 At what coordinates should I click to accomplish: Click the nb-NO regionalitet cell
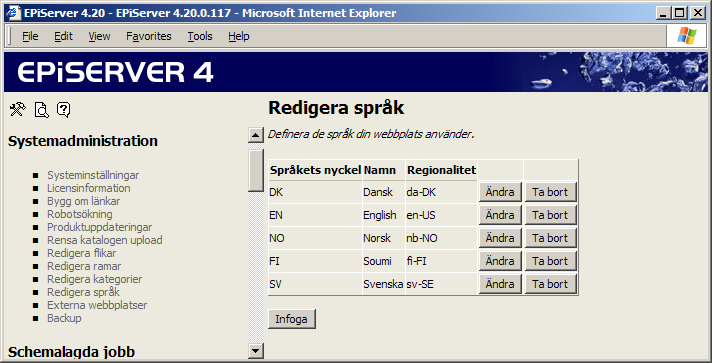[x=441, y=238]
